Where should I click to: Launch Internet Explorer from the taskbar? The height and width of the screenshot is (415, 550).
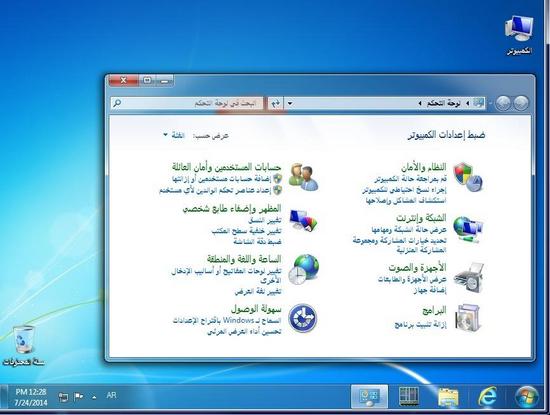[487, 397]
